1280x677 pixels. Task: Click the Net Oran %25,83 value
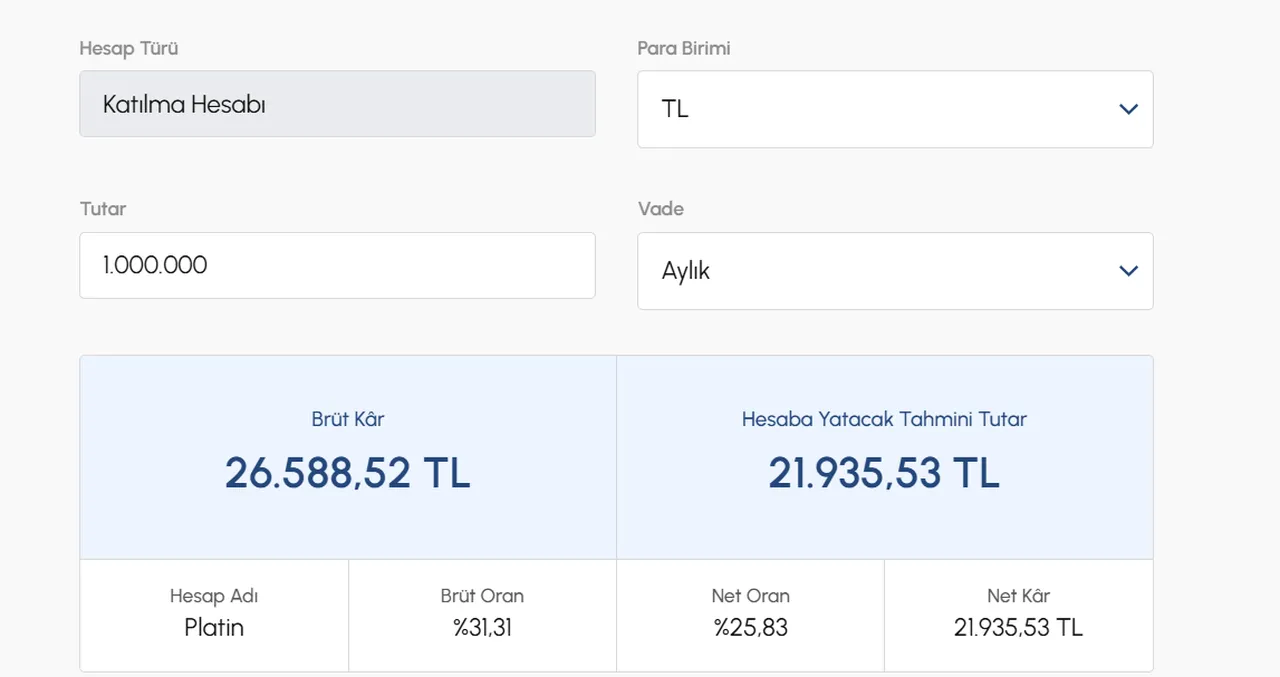(750, 628)
